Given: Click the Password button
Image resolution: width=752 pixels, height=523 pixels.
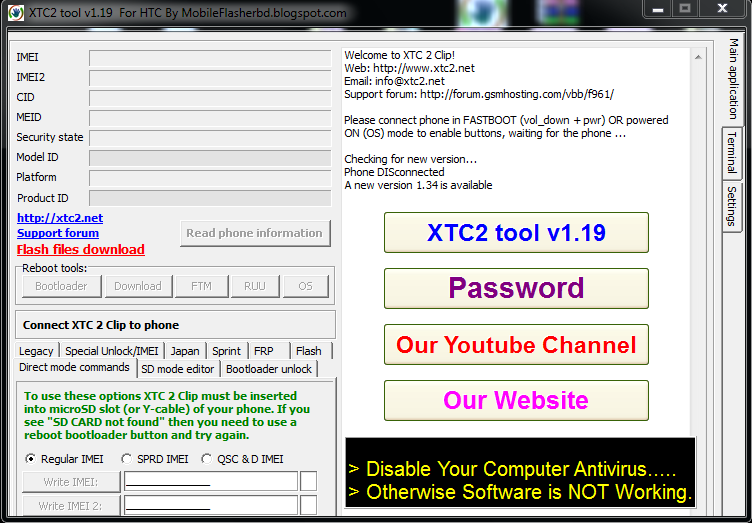Looking at the screenshot, I should coord(516,288).
